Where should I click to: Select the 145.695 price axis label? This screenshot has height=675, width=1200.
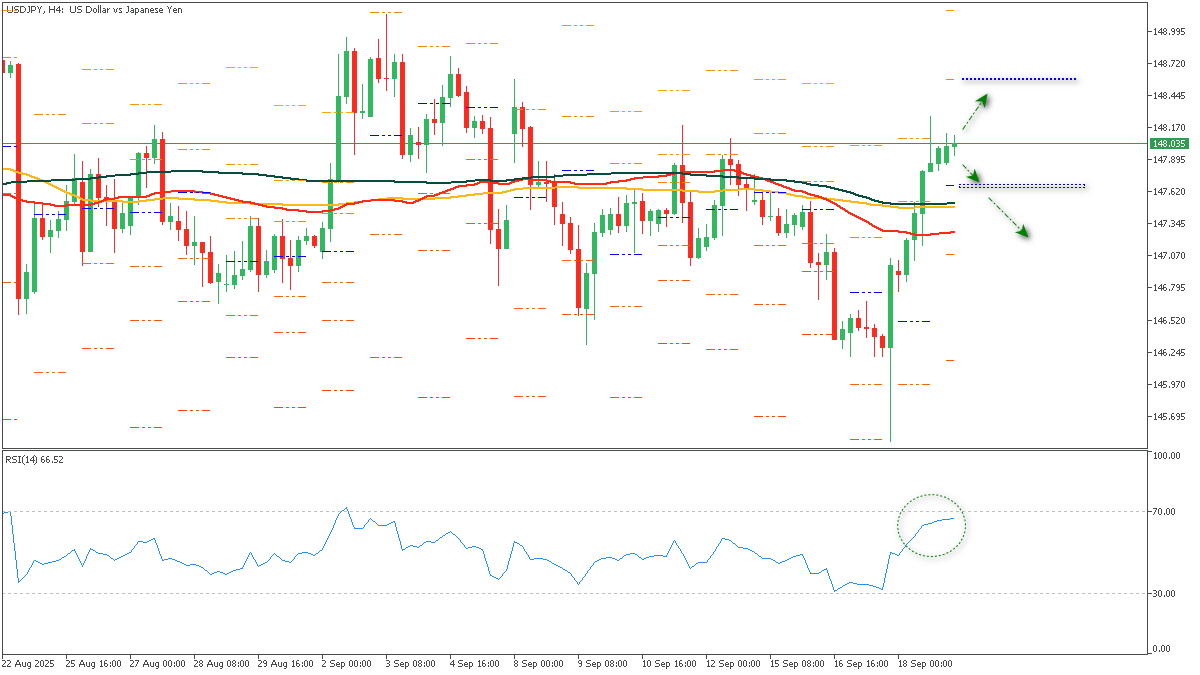coord(1168,417)
